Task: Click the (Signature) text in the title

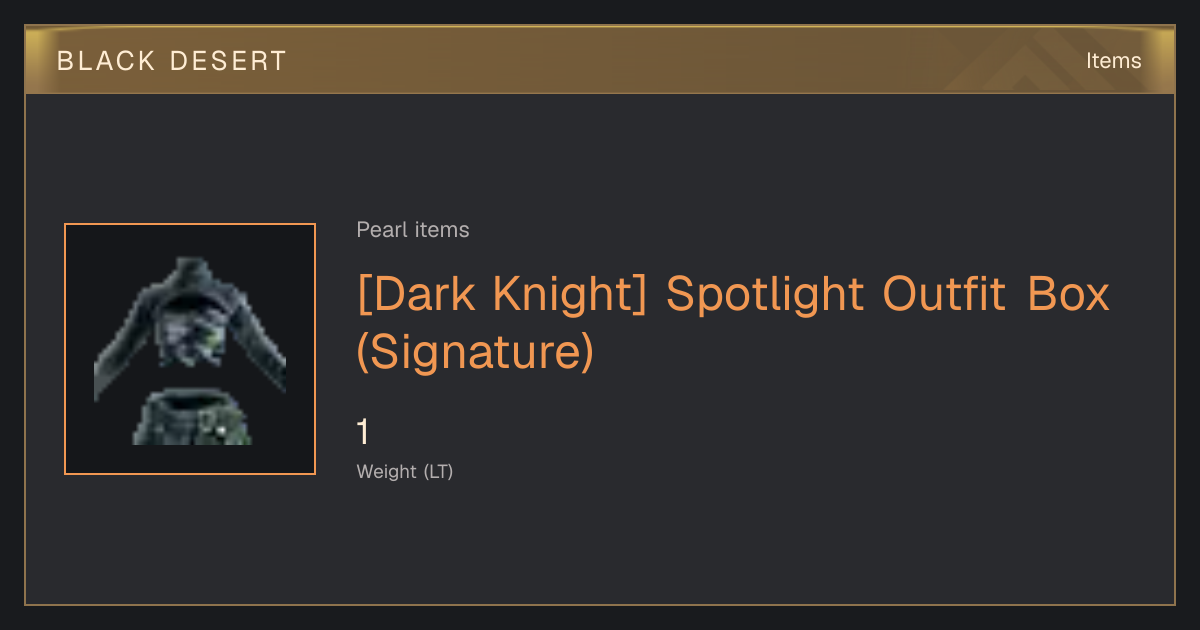Action: 476,351
